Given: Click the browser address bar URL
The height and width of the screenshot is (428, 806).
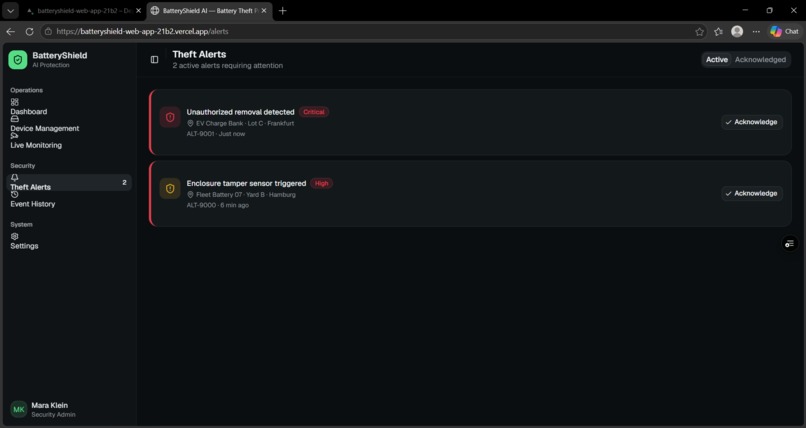Looking at the screenshot, I should pos(142,31).
